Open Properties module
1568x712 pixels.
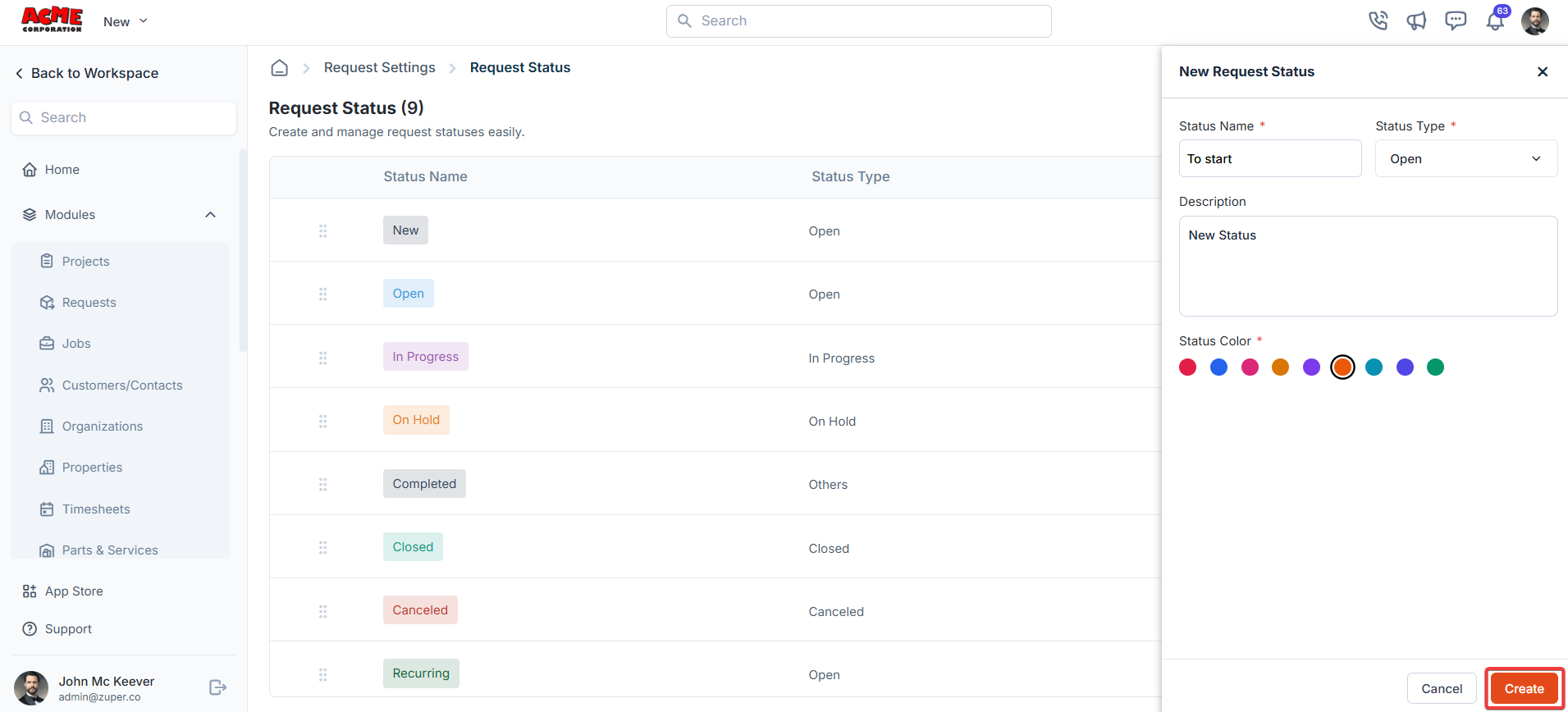[x=80, y=468]
